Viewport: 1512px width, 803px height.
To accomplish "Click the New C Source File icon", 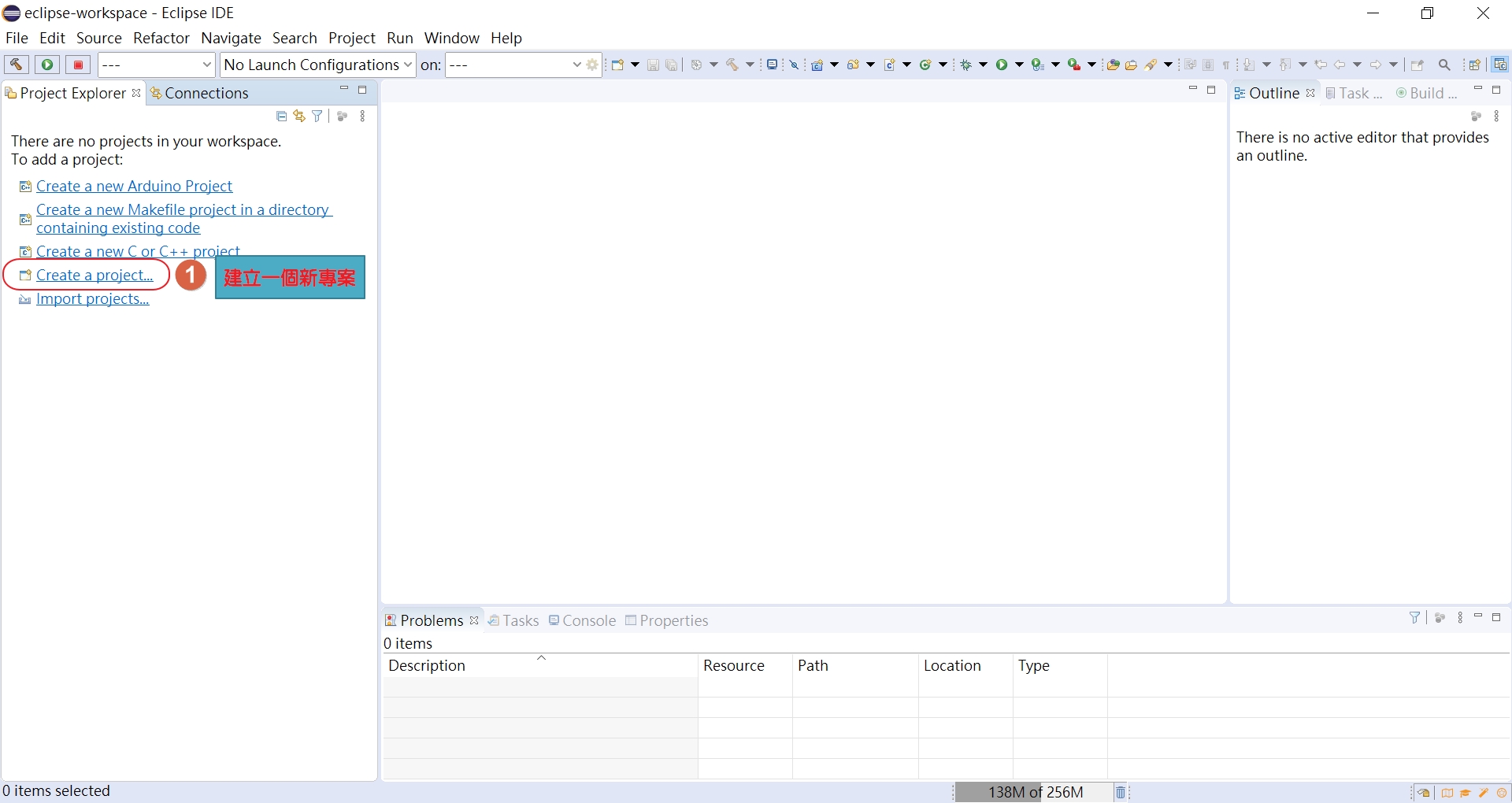I will [x=890, y=65].
